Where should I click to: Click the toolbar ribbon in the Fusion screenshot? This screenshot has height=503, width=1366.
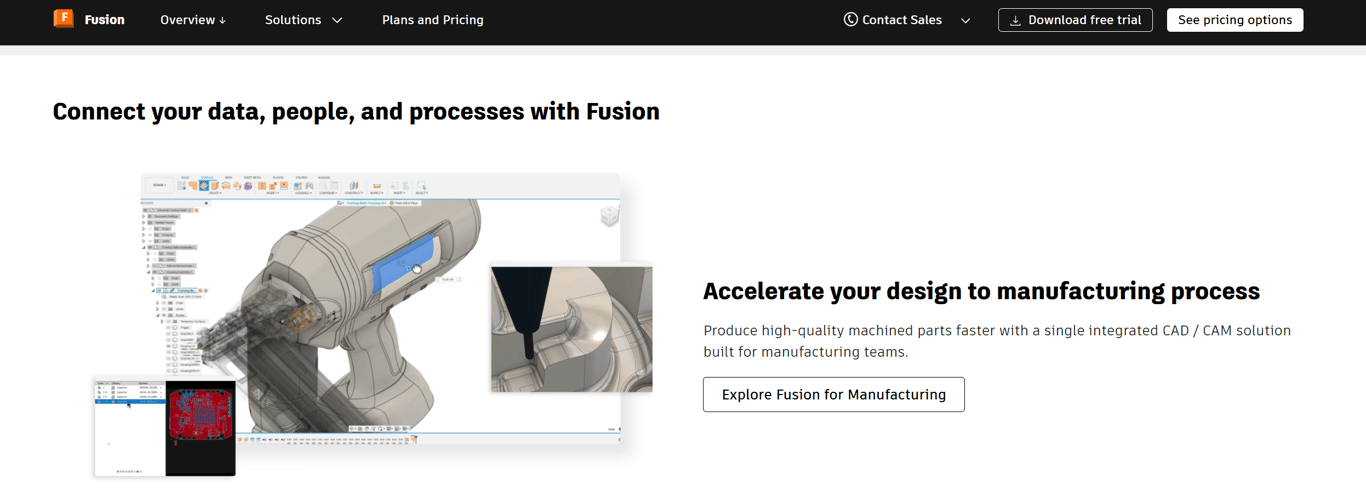[300, 185]
